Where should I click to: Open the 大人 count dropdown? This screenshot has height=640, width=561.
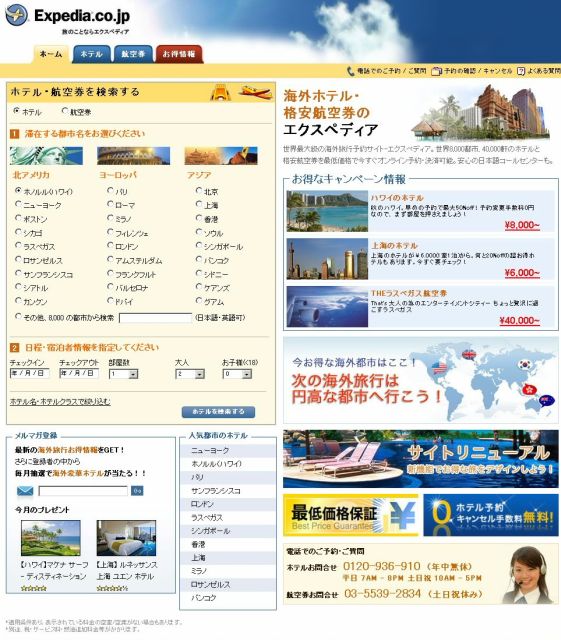point(189,374)
